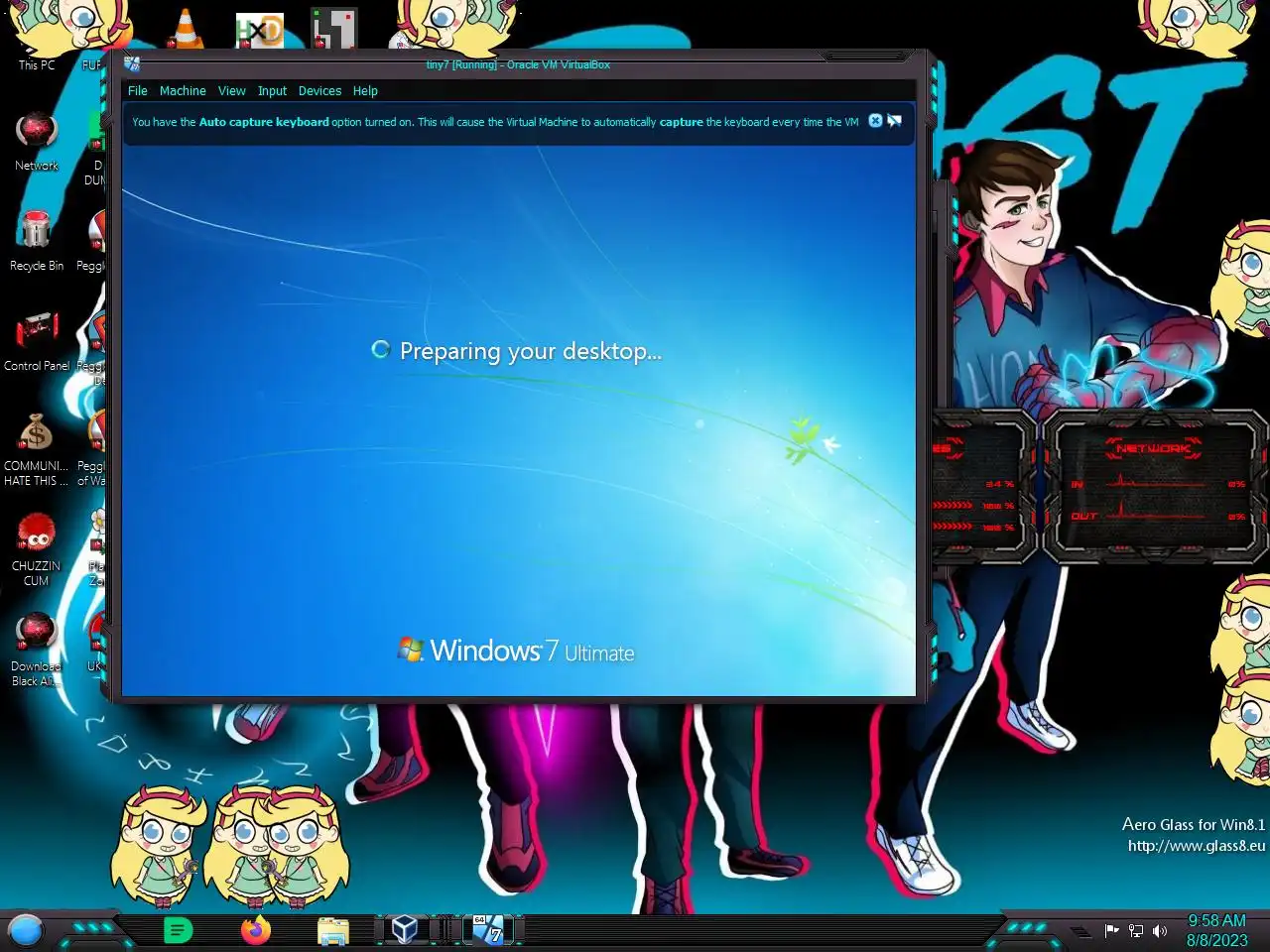This screenshot has width=1270, height=952.
Task: Select the VLC cone desktop shortcut
Action: 186,29
